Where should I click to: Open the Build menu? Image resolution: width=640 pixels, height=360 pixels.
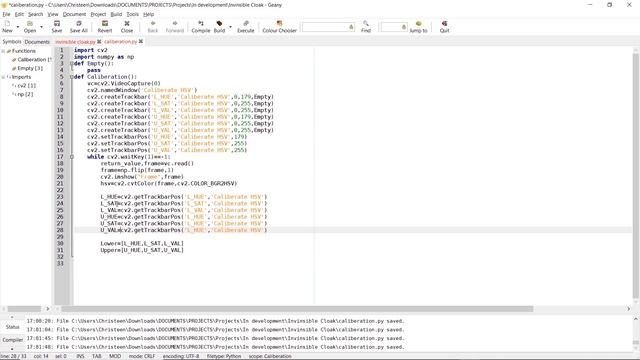point(116,14)
